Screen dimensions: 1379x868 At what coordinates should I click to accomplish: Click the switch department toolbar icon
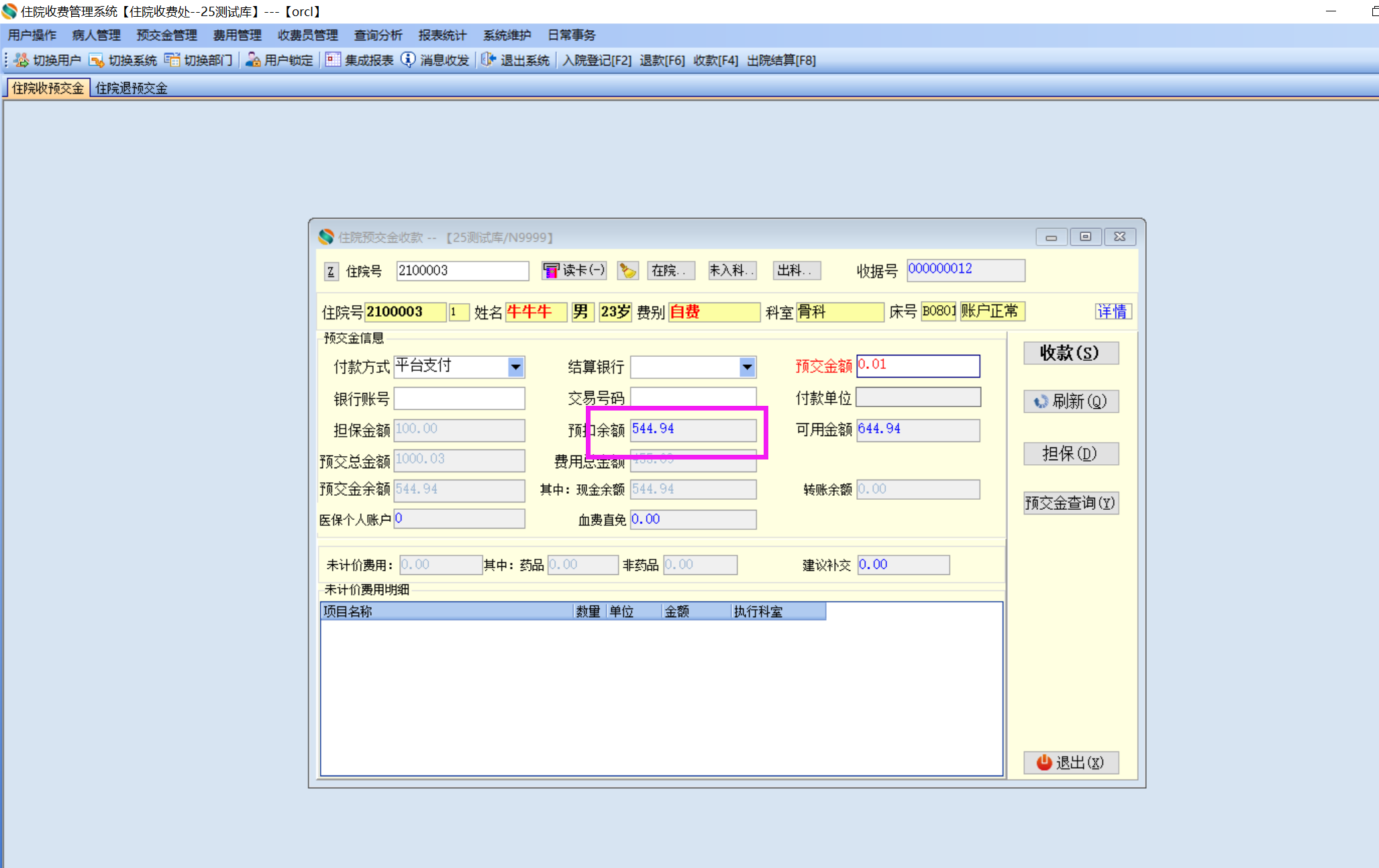point(172,60)
